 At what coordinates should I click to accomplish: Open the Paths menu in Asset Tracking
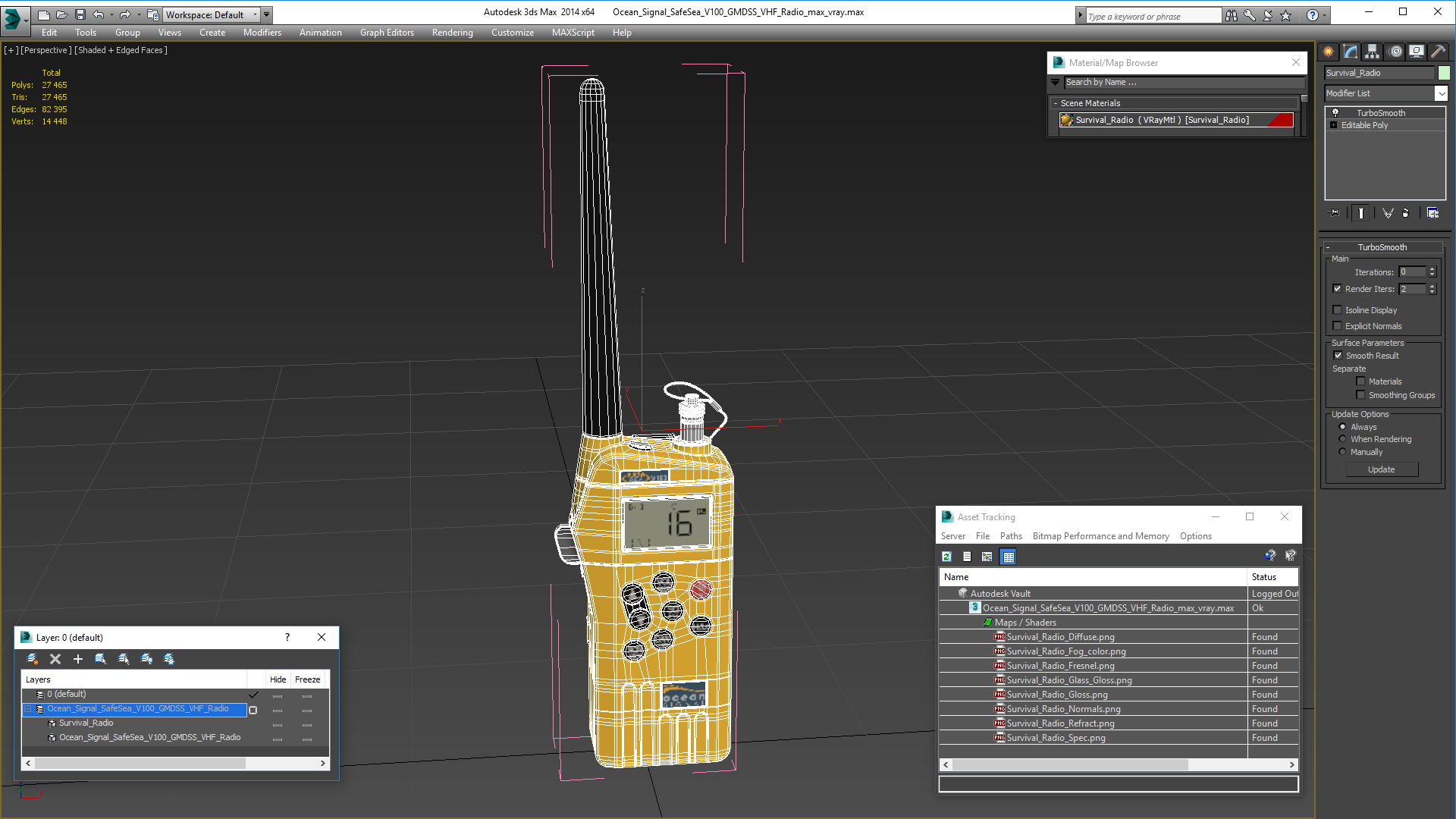(x=1010, y=536)
